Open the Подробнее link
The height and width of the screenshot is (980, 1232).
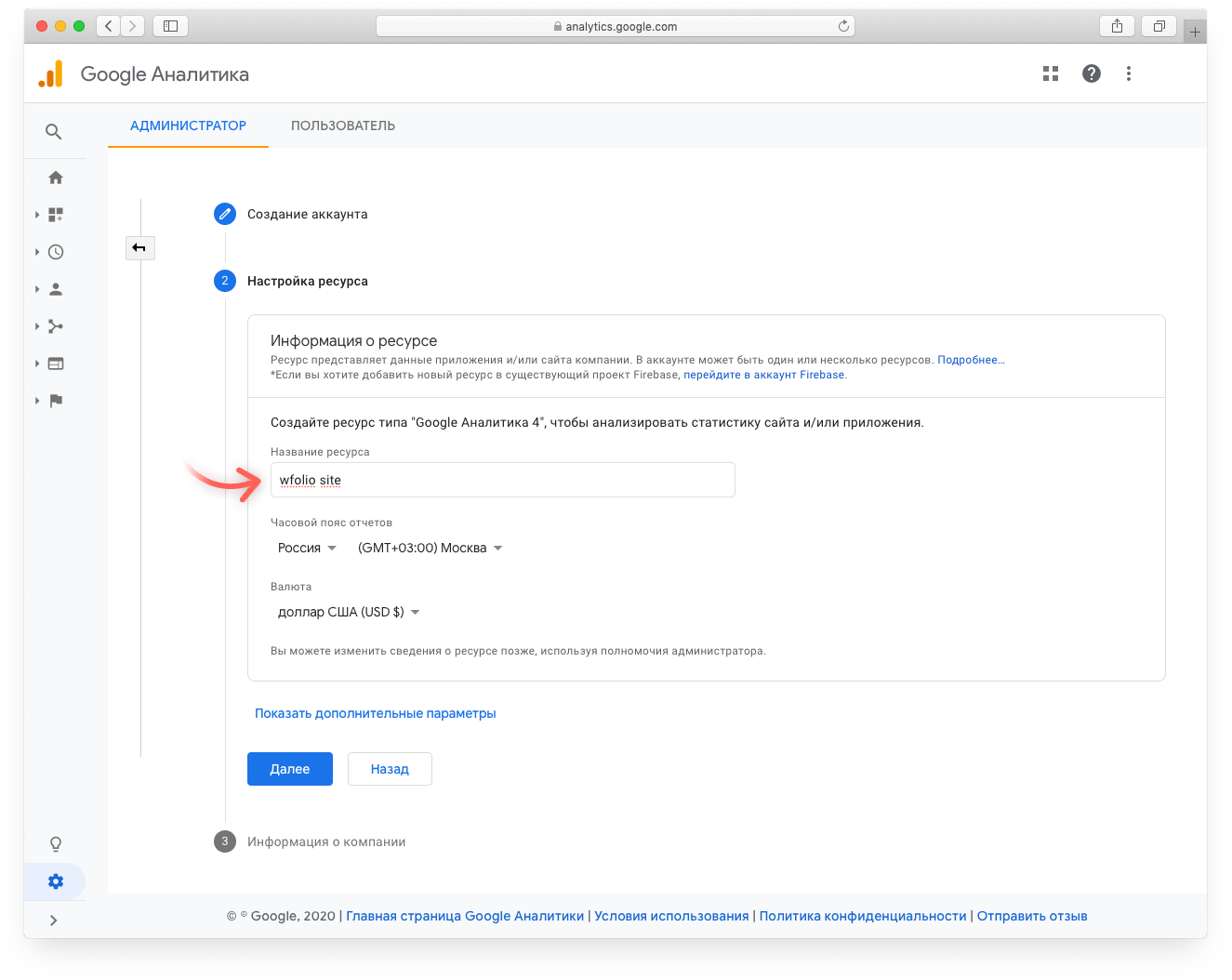point(971,360)
